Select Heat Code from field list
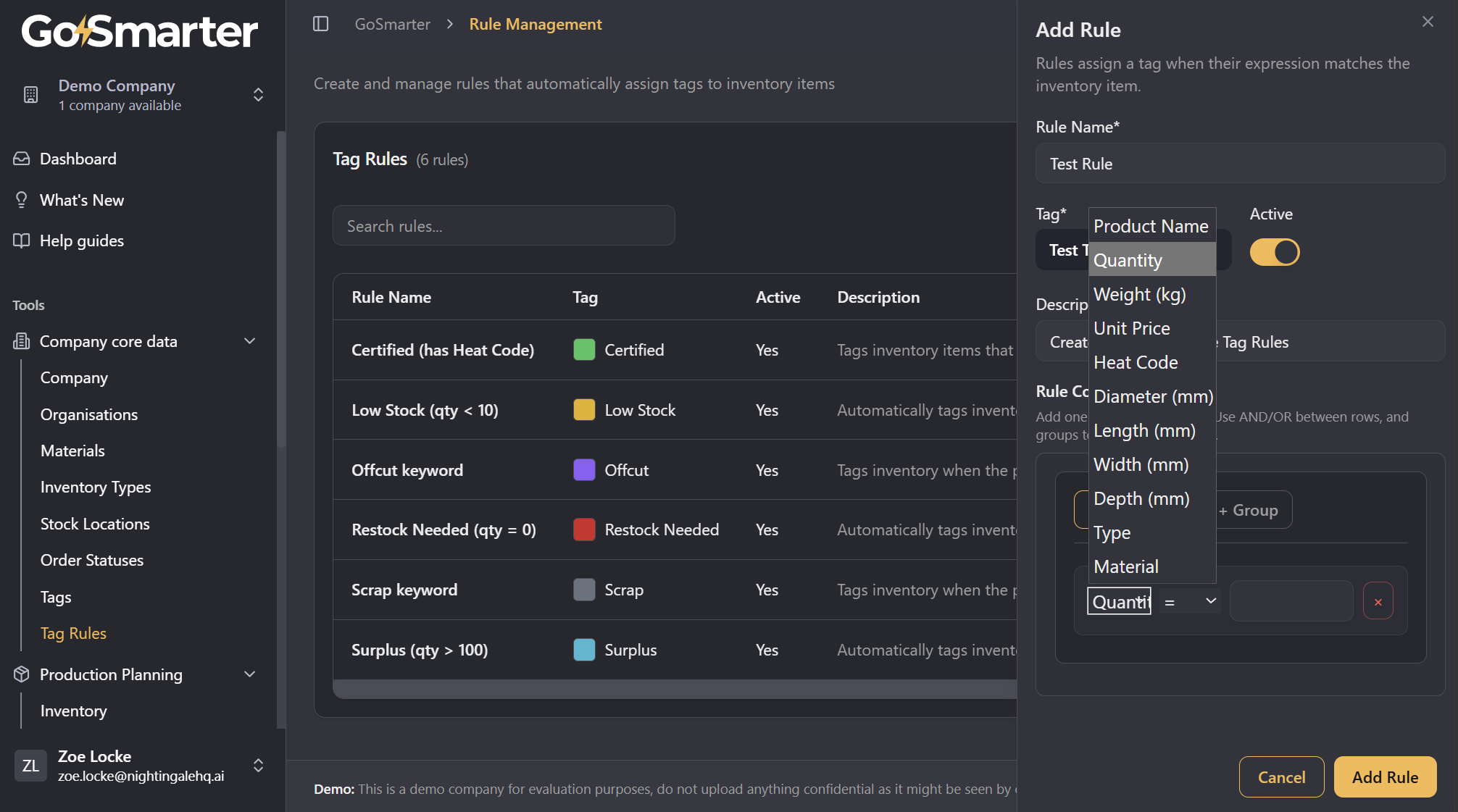 [1135, 362]
